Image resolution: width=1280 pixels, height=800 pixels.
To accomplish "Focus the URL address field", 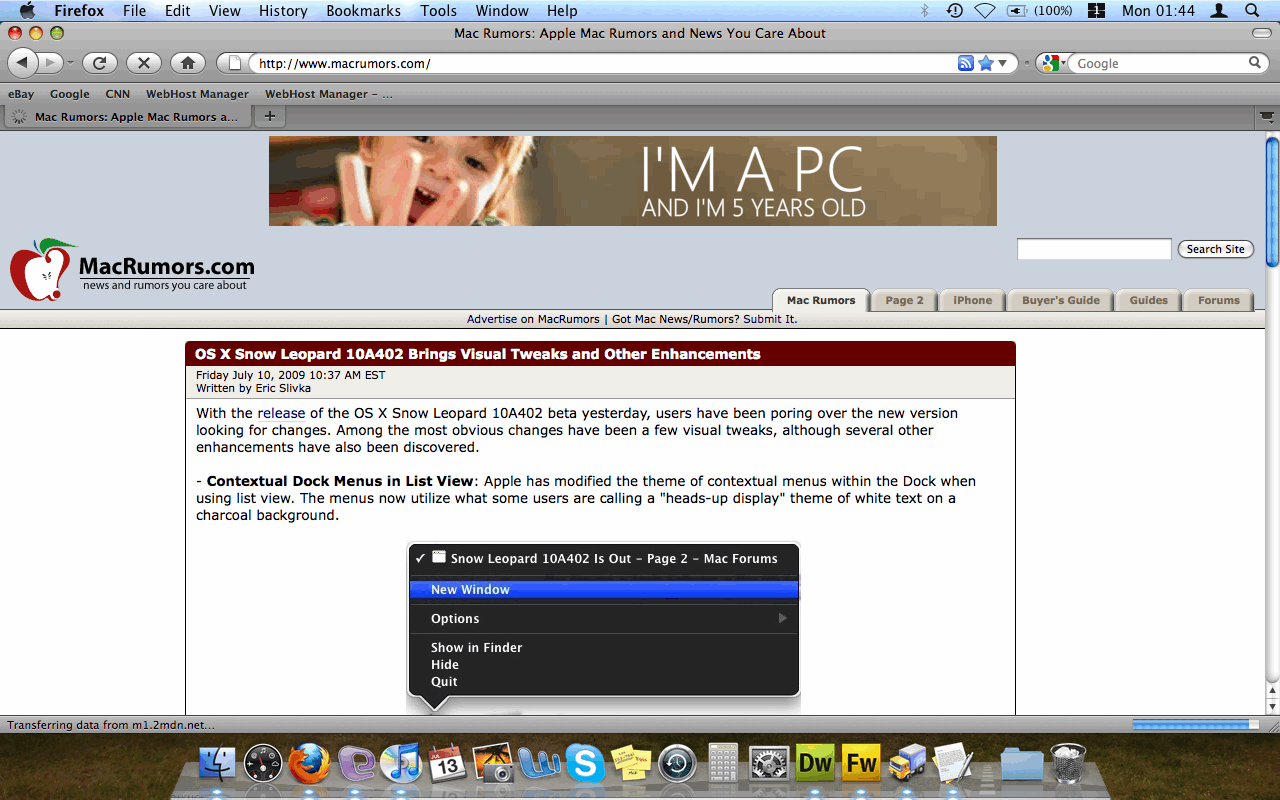I will [600, 63].
